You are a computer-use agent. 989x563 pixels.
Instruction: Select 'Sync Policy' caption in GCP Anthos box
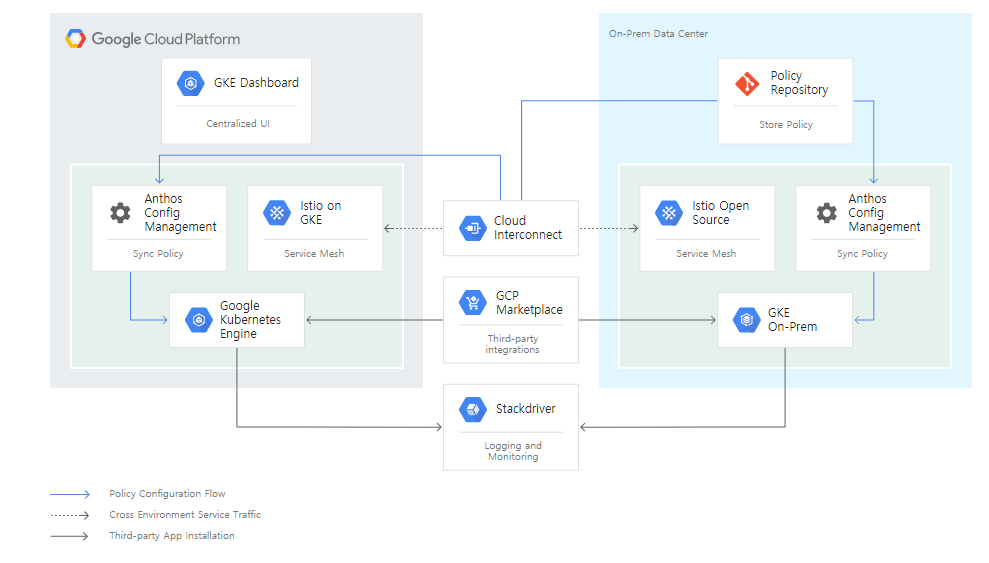(x=158, y=253)
